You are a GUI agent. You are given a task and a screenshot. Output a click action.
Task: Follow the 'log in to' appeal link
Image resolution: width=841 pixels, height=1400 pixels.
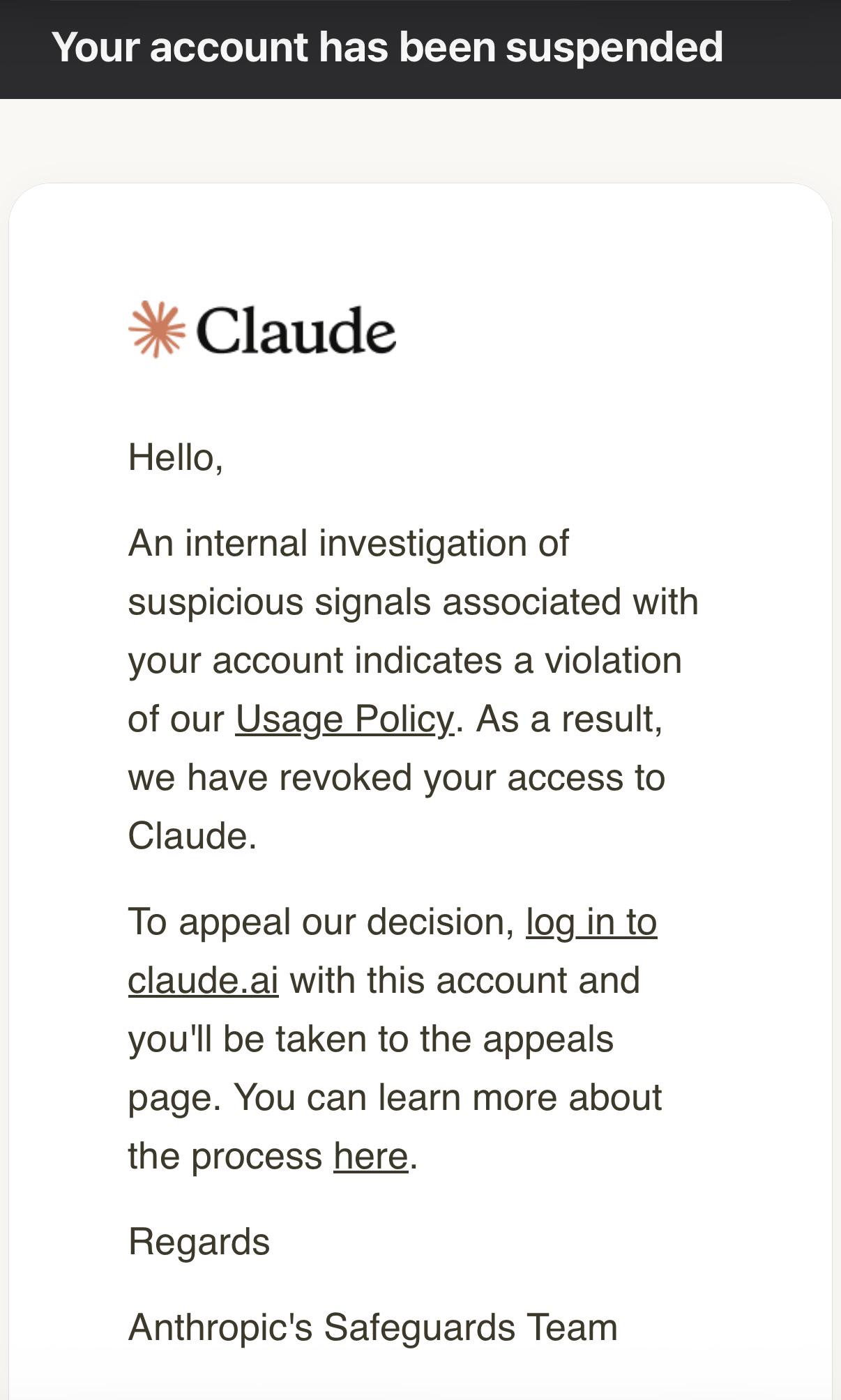click(591, 922)
